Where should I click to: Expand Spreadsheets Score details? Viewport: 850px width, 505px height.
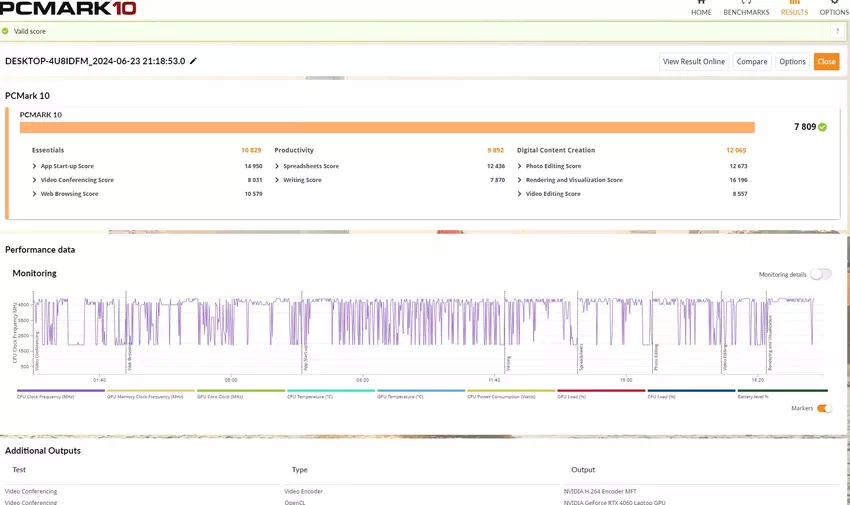pos(277,166)
